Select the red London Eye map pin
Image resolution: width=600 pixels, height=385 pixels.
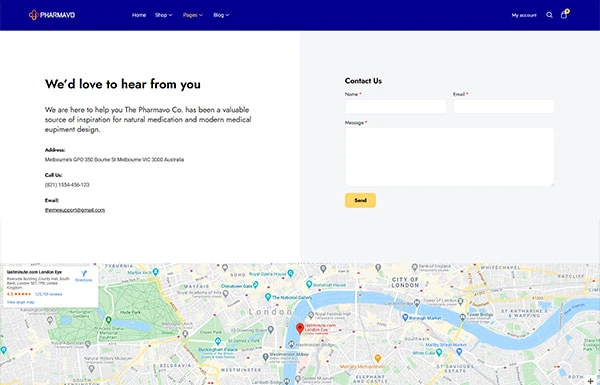(300, 328)
